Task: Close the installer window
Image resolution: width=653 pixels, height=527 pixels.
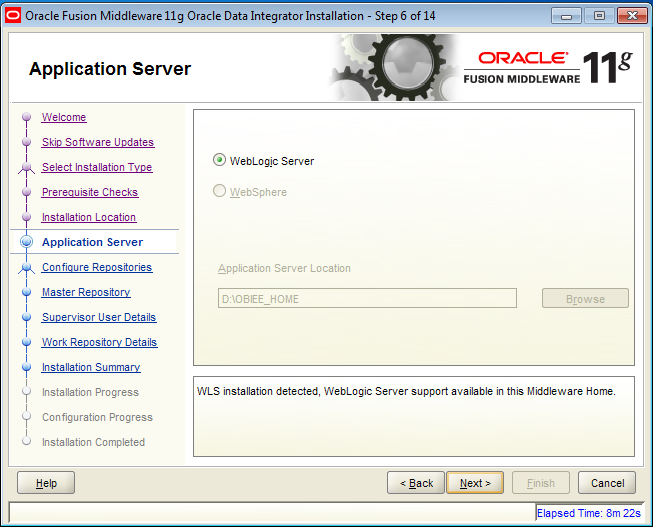Action: [x=632, y=16]
